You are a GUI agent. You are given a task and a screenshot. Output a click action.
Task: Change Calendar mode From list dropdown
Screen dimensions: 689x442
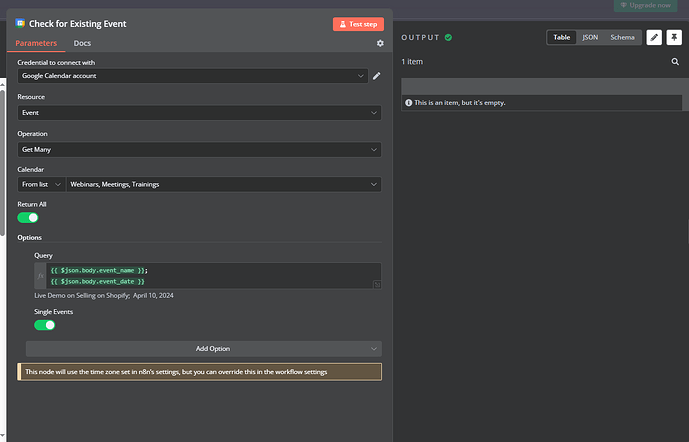[41, 185]
